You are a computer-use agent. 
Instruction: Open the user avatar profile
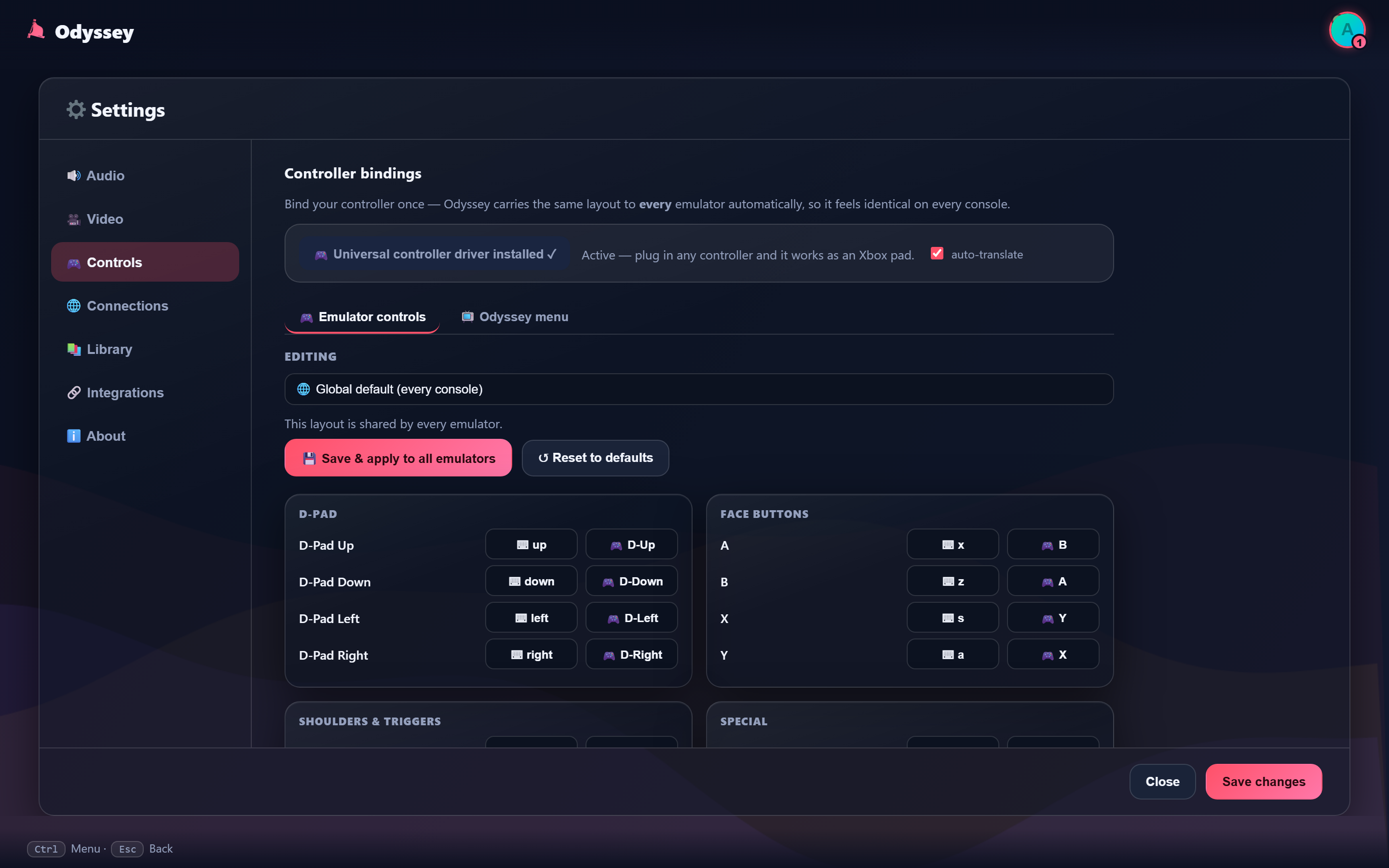click(1347, 30)
